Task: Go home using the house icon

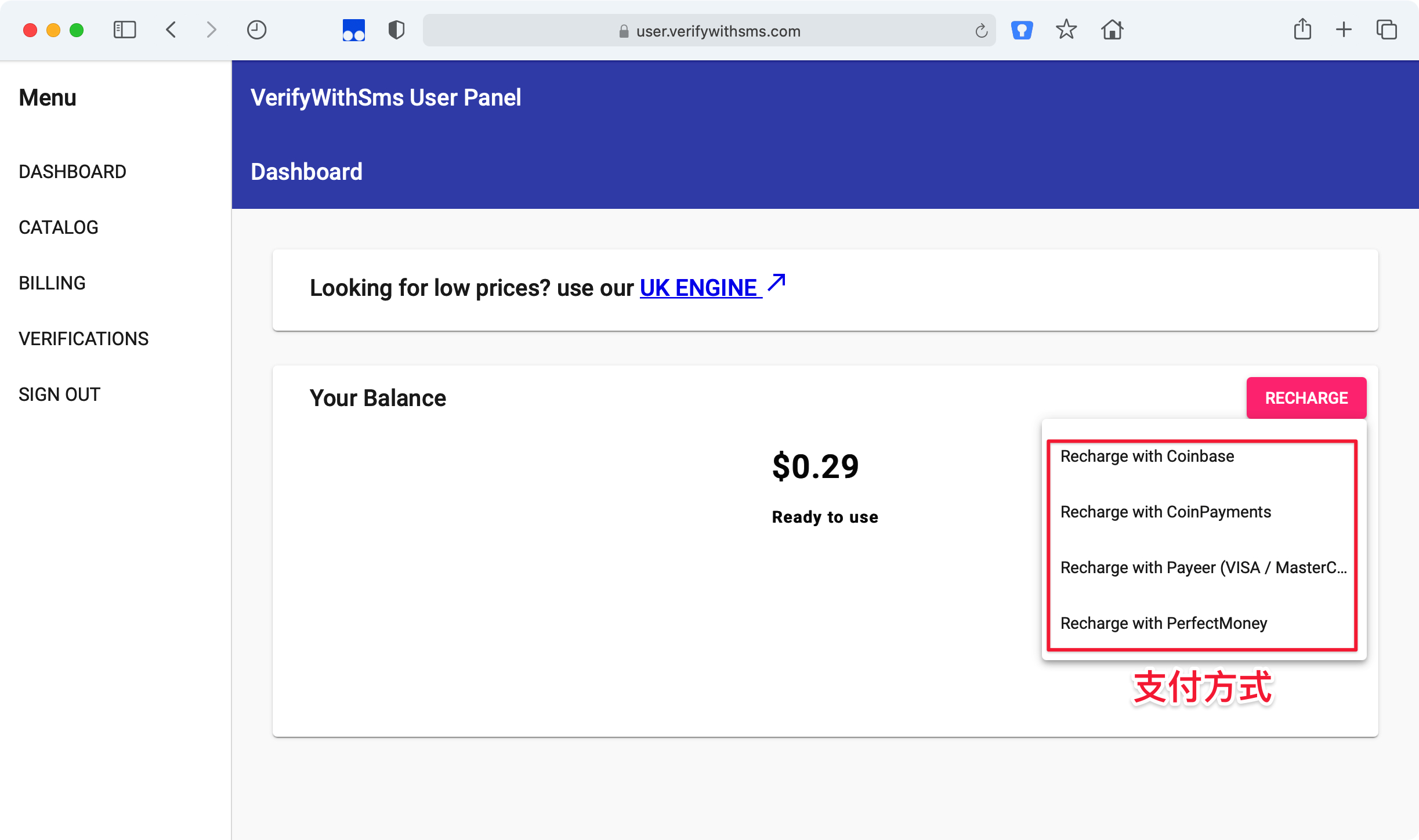Action: (1112, 30)
